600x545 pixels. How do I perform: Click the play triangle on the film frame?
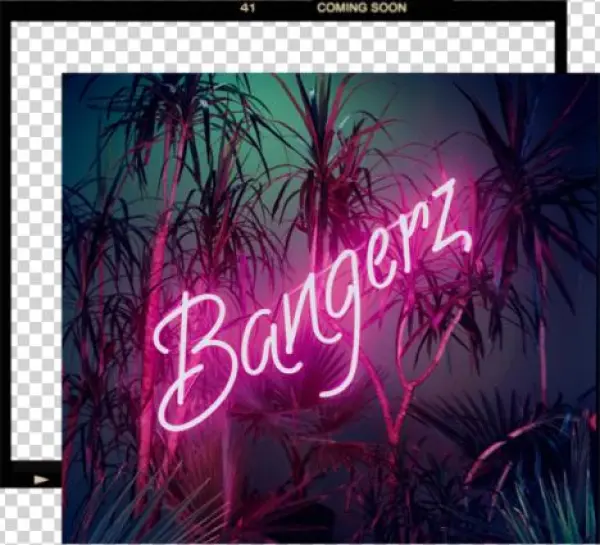point(41,480)
